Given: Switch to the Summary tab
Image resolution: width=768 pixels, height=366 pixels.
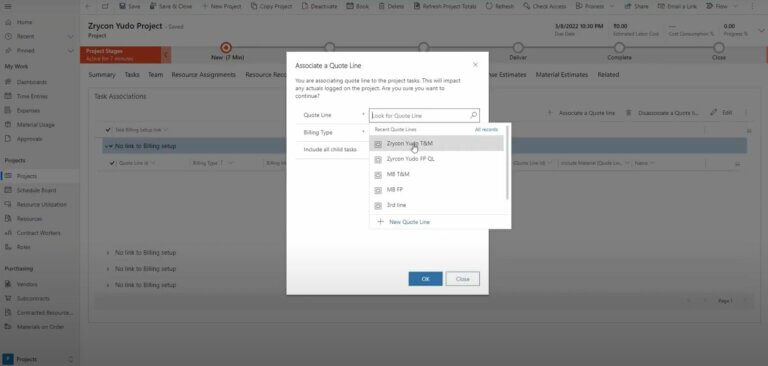Looking at the screenshot, I should click(102, 75).
